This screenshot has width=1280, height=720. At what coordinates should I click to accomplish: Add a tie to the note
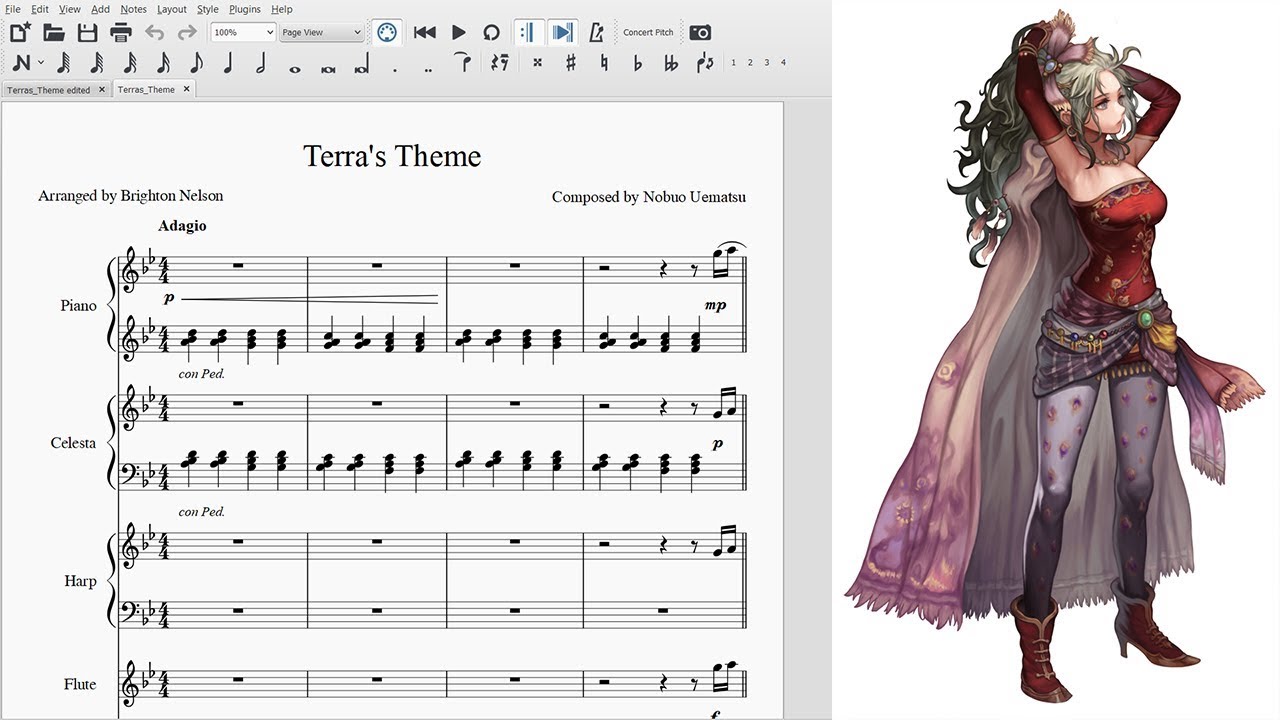(x=463, y=63)
